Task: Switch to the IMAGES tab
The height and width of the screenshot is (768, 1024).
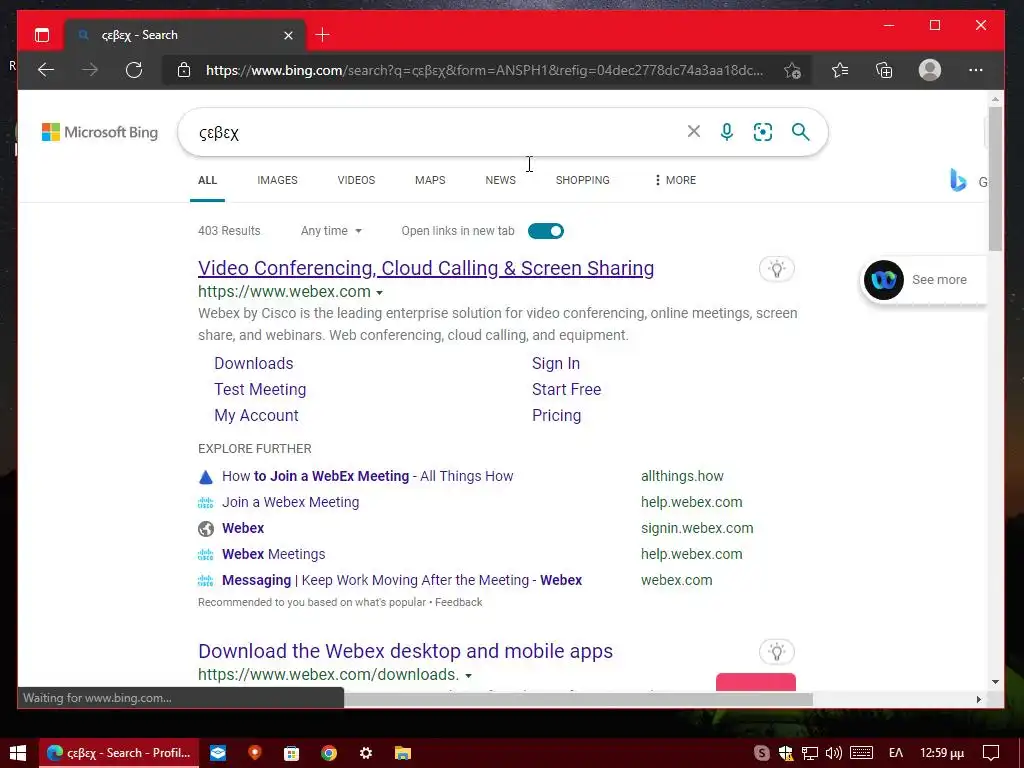Action: [277, 180]
